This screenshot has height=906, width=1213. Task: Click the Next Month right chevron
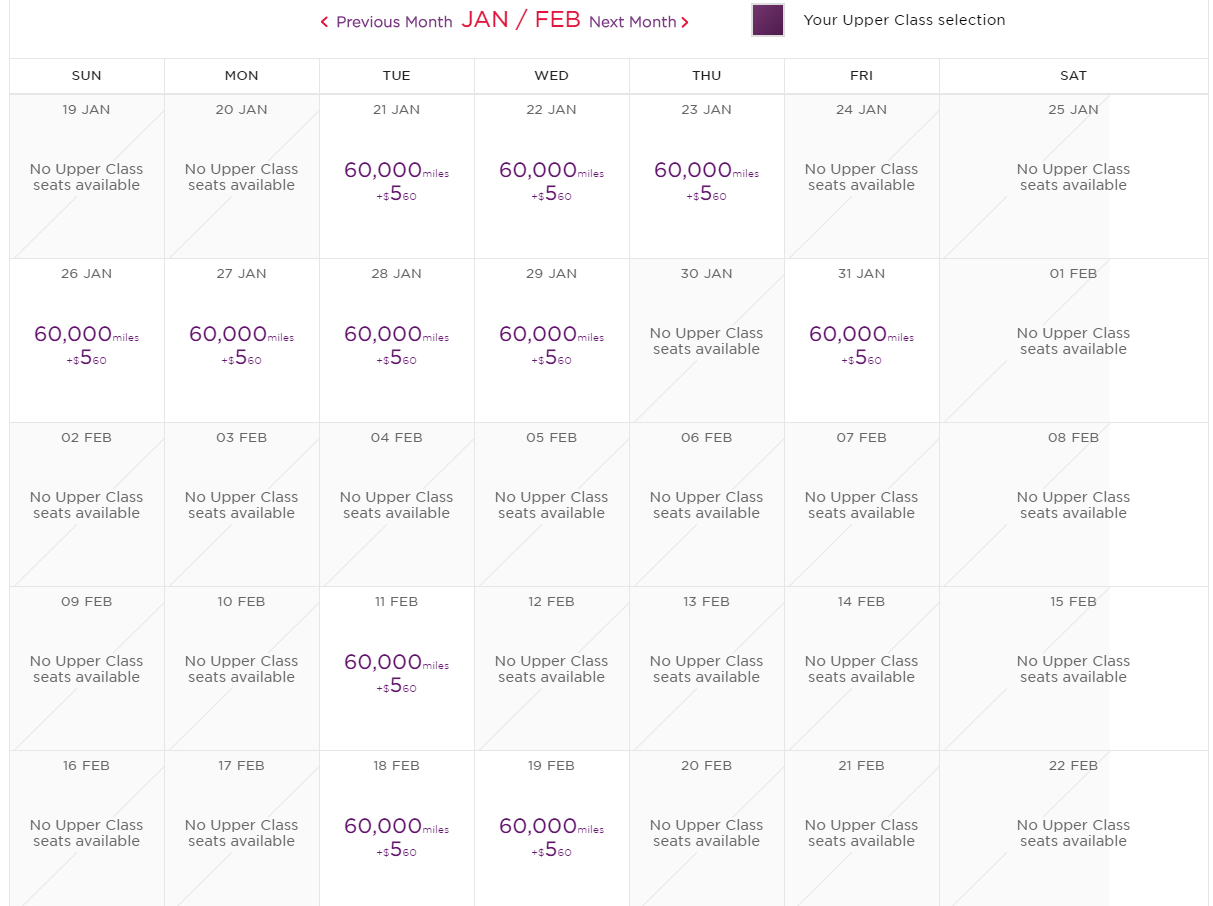685,22
